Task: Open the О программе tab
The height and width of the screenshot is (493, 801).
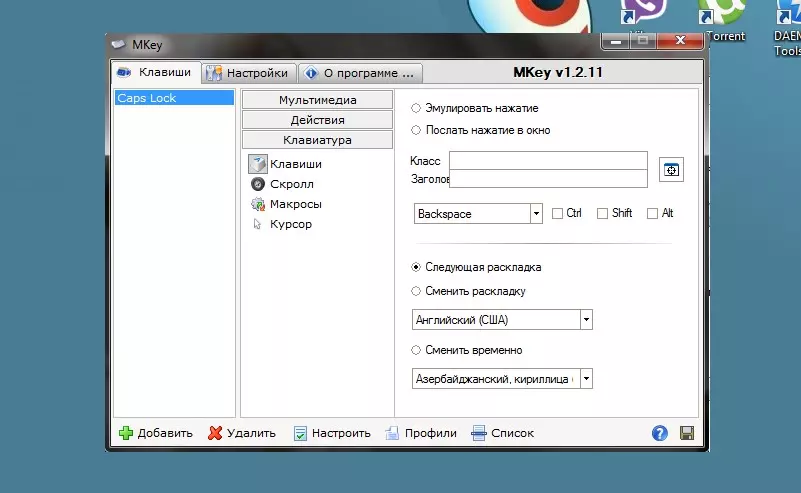Action: click(x=361, y=73)
